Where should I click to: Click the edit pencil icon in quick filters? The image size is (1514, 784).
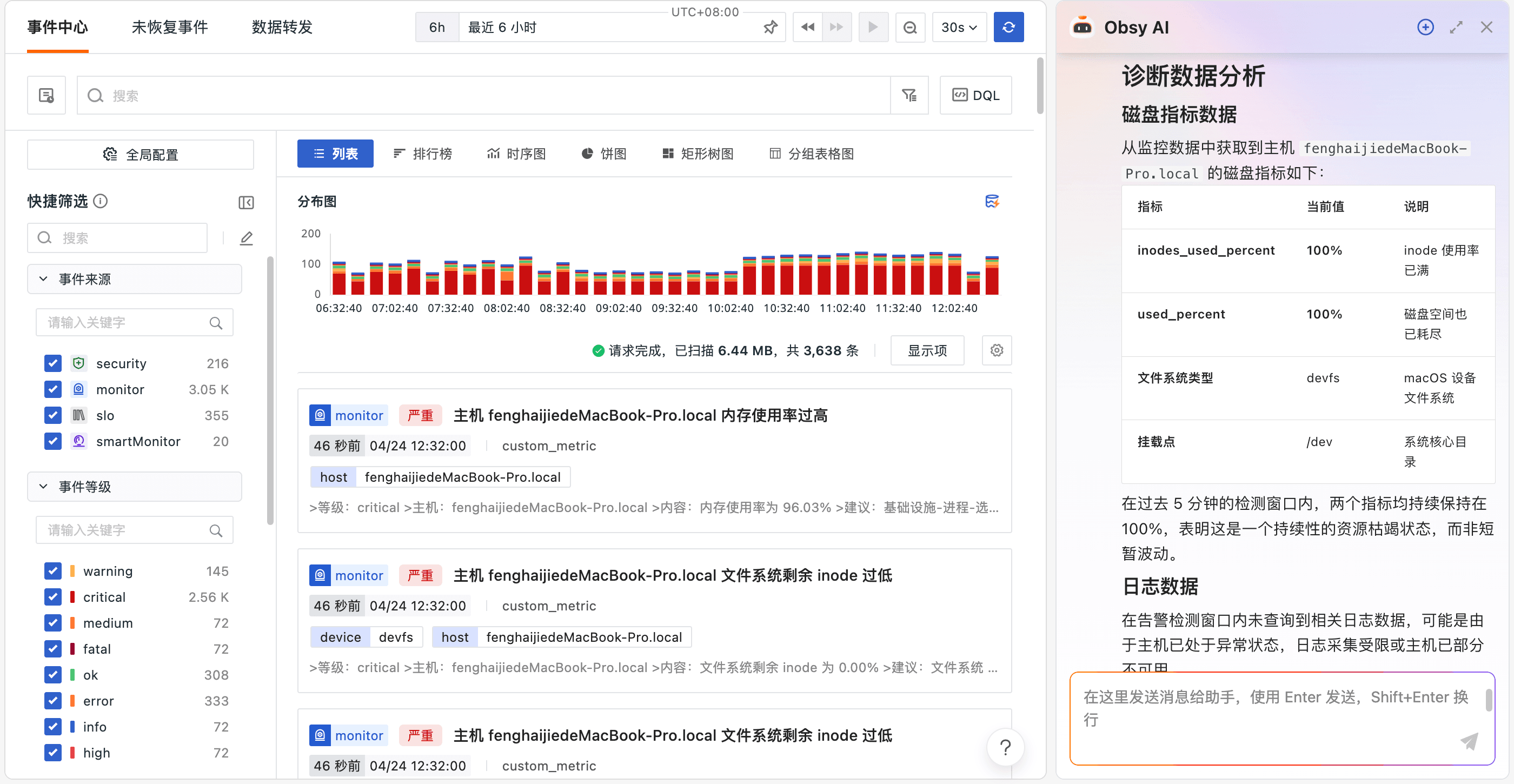pos(246,238)
